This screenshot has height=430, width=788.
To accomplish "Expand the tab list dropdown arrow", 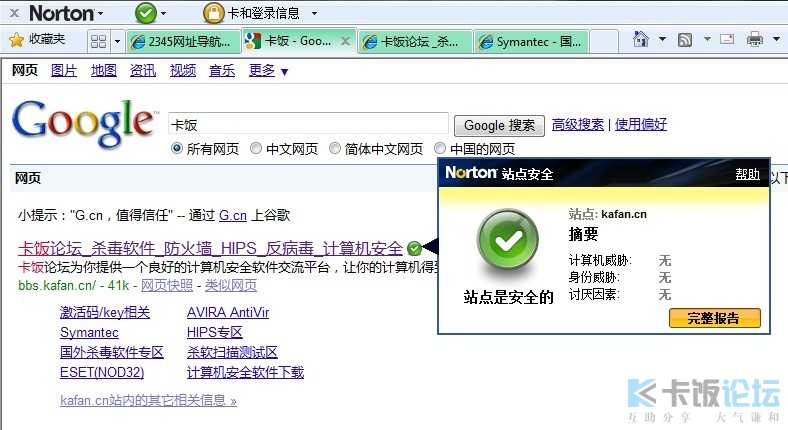I will coord(117,41).
